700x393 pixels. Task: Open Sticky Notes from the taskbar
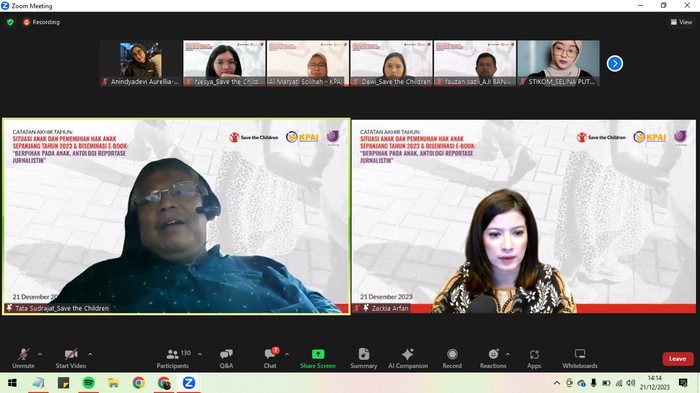pos(63,383)
